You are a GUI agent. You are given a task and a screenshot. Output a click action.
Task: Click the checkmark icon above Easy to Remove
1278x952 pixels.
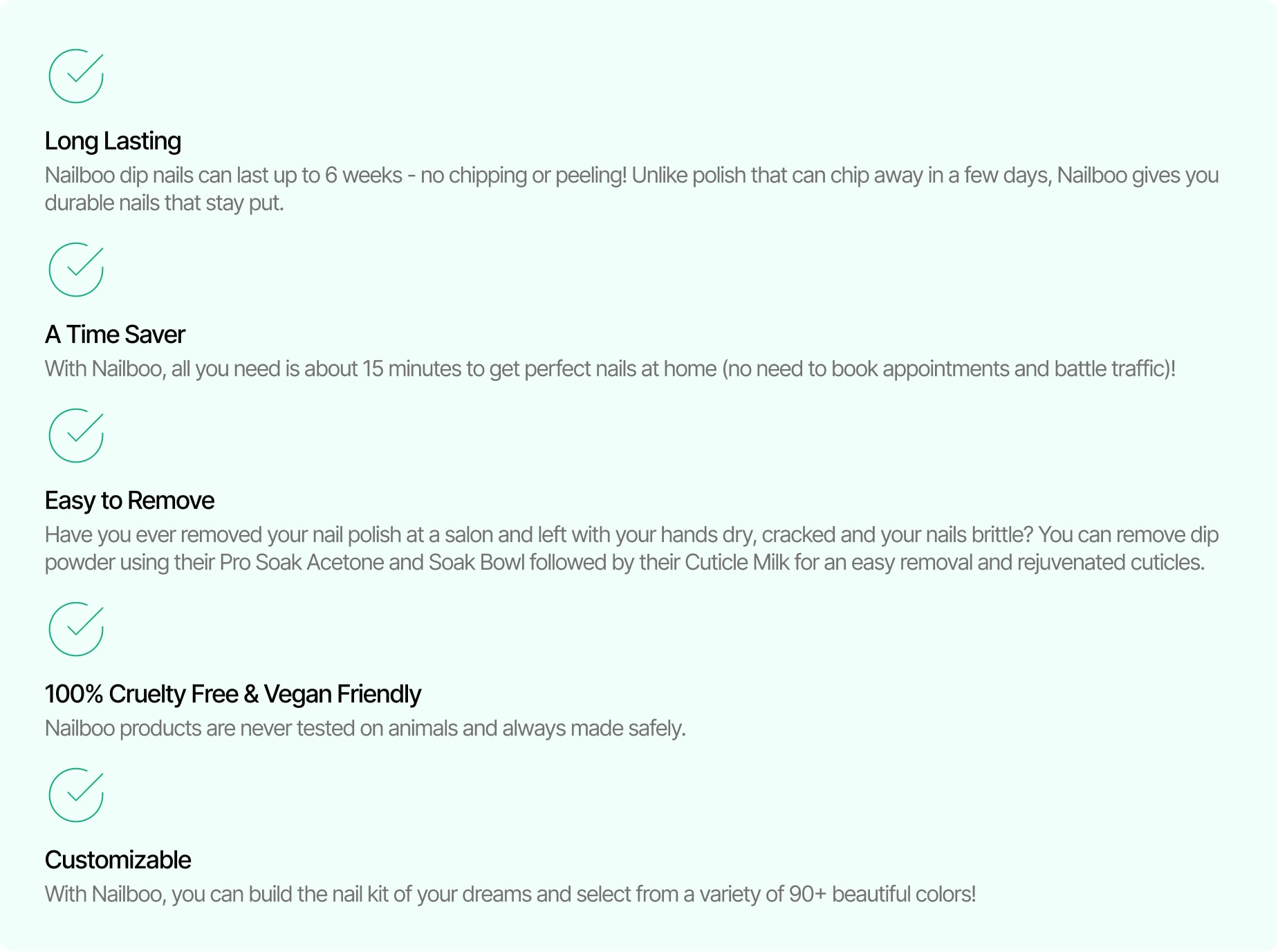pyautogui.click(x=76, y=436)
